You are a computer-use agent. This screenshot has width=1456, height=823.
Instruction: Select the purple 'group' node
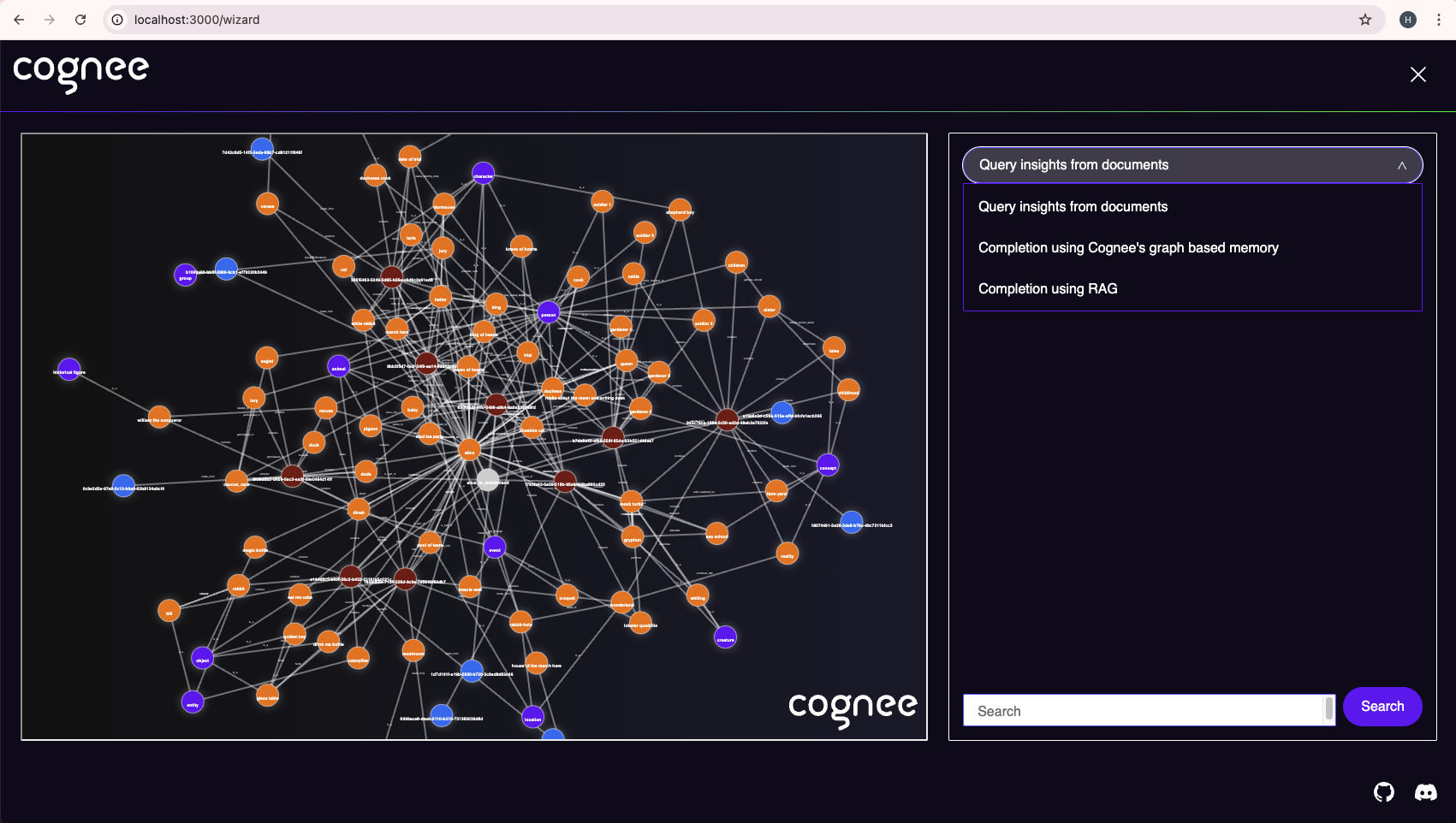pos(185,275)
